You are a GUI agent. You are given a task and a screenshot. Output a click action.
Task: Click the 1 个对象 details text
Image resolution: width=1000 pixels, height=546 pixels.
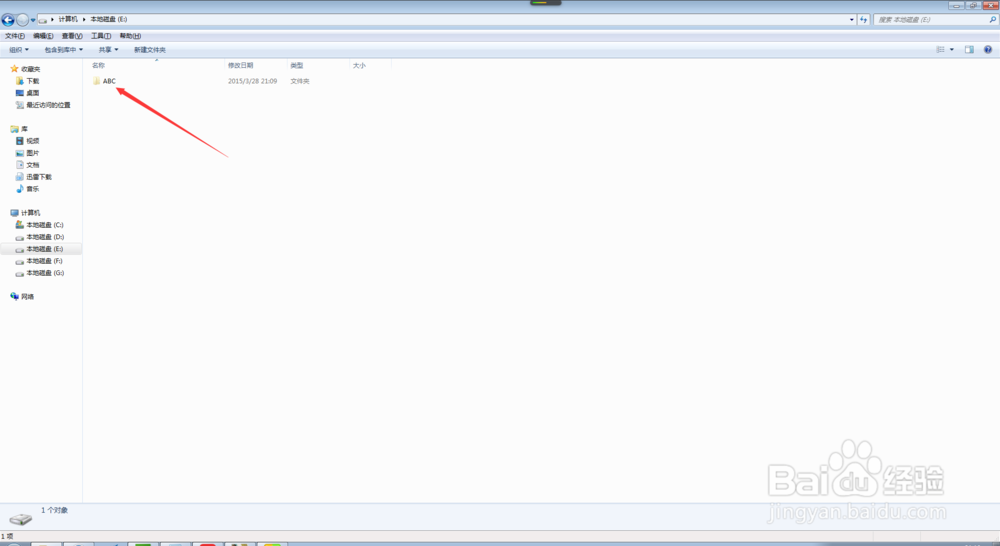point(54,510)
